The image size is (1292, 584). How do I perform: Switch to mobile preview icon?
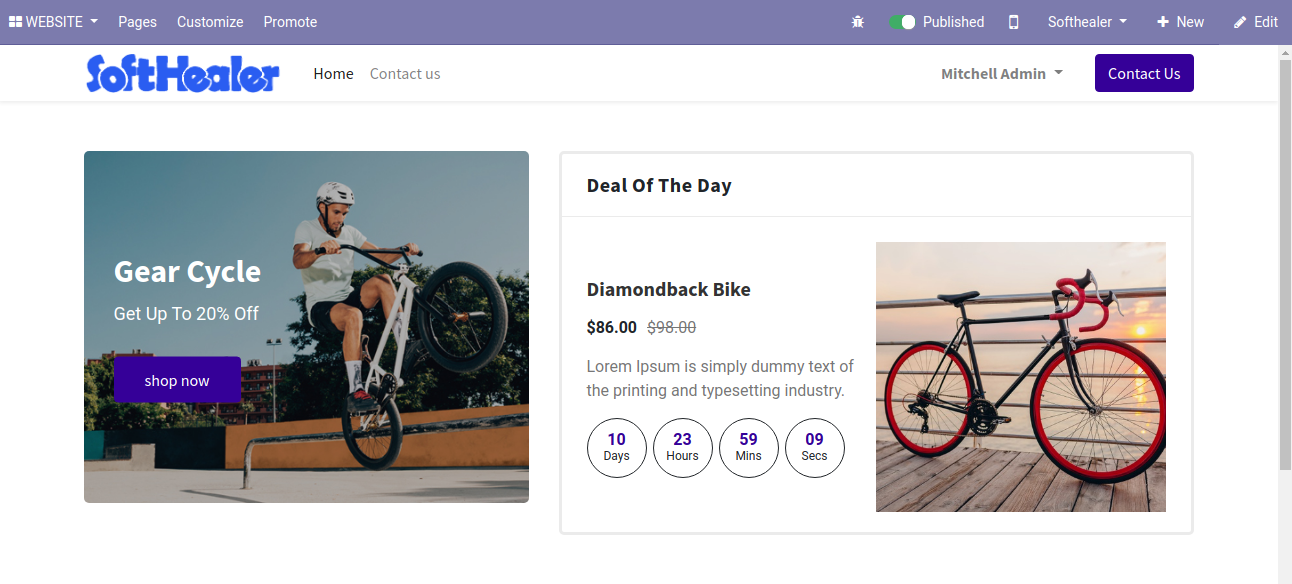point(1013,22)
